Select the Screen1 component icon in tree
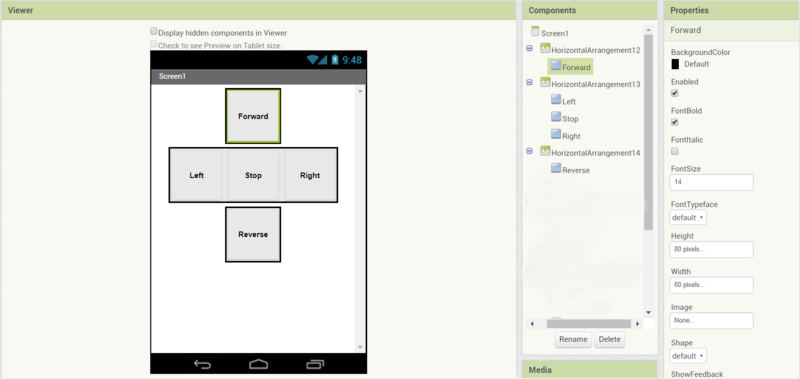 (x=535, y=32)
